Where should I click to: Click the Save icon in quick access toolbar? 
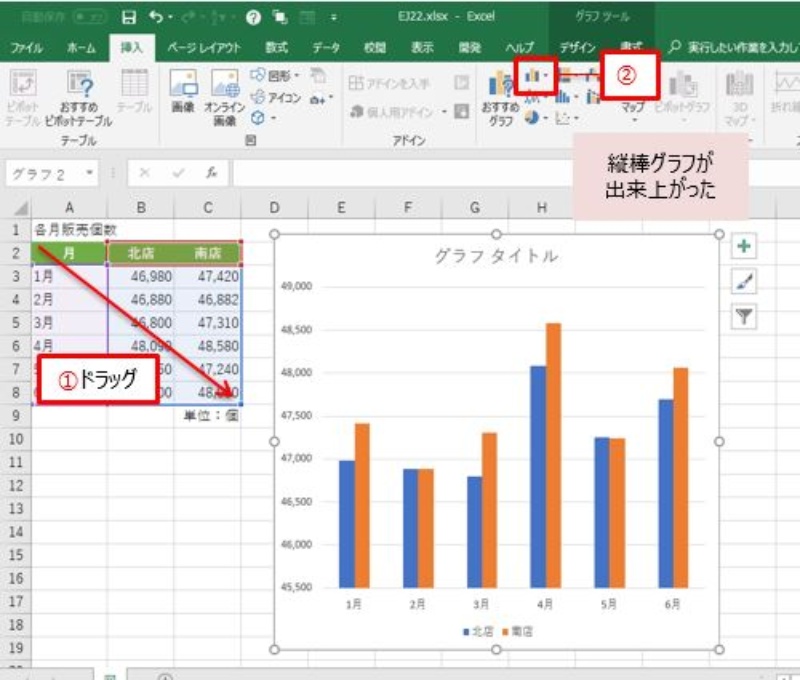point(128,17)
